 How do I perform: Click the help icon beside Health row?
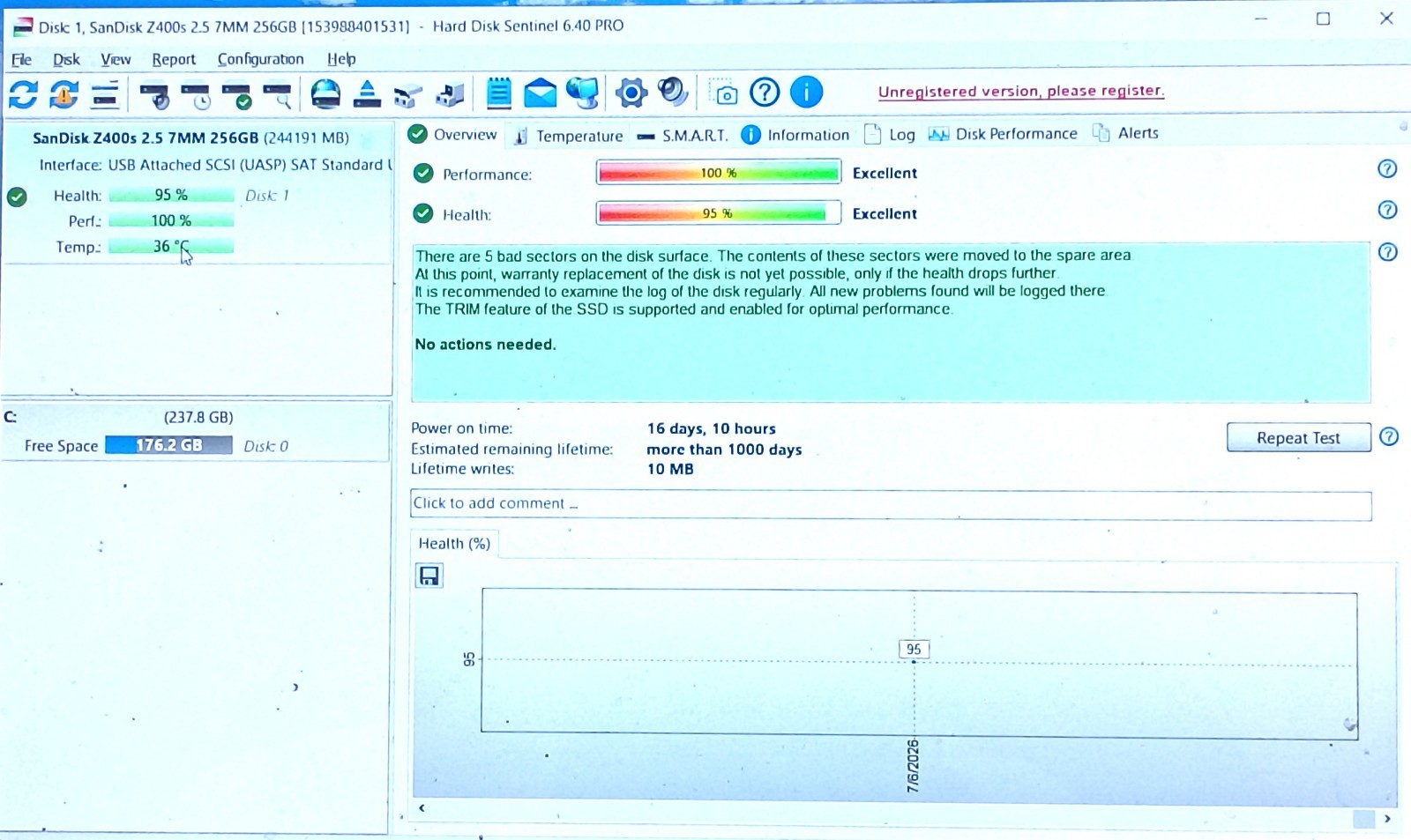[x=1387, y=210]
